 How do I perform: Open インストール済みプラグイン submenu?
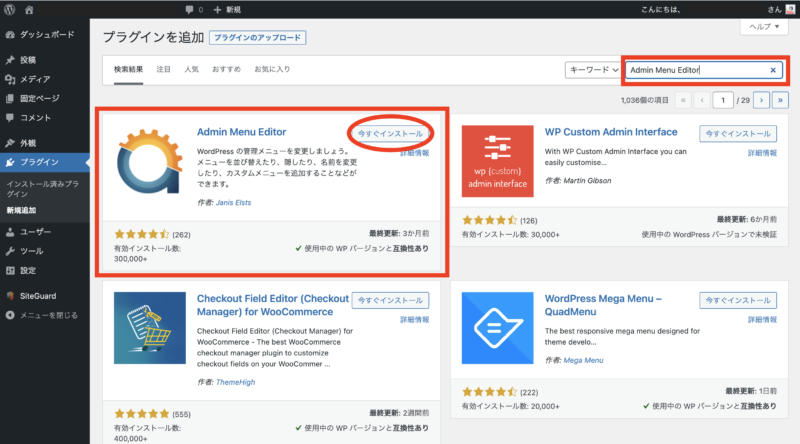pyautogui.click(x=43, y=189)
